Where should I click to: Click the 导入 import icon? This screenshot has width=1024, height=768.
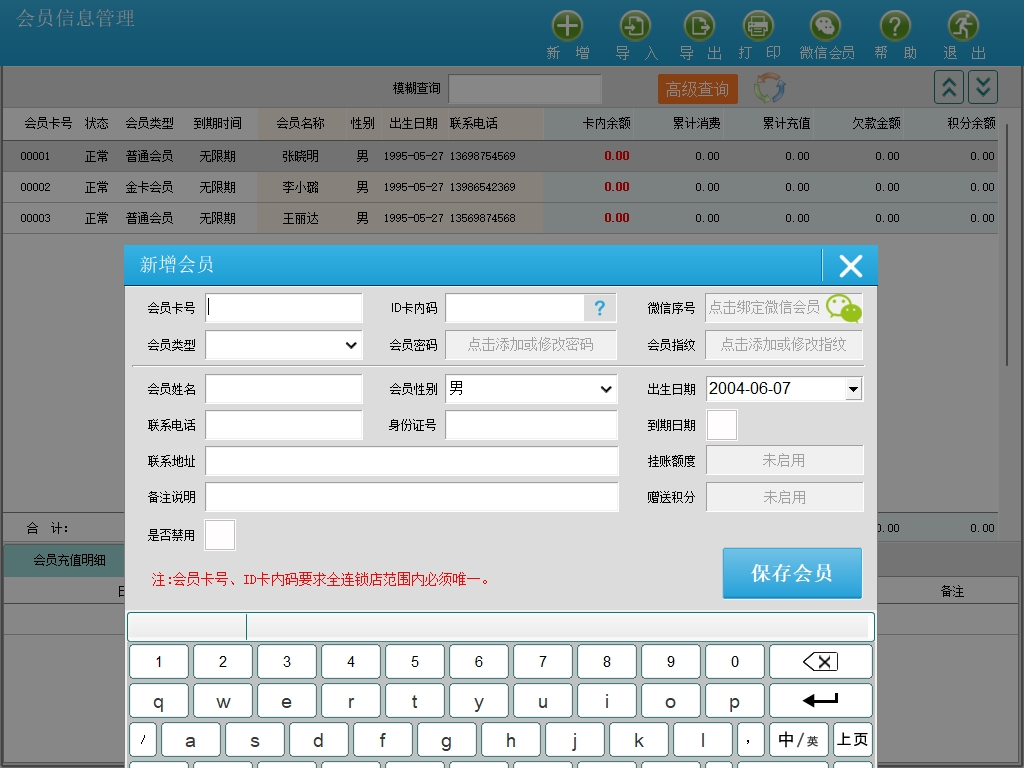tap(636, 26)
